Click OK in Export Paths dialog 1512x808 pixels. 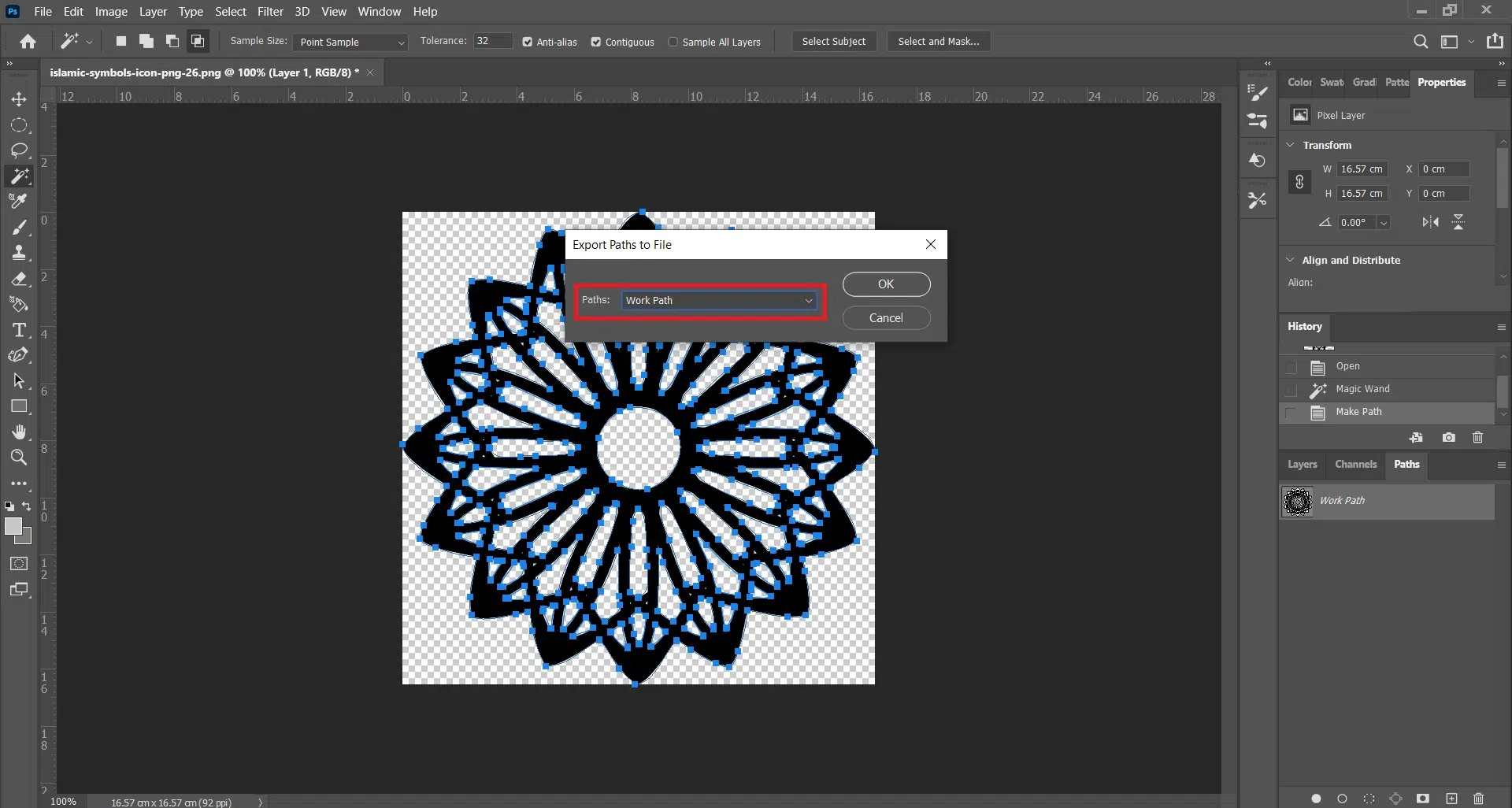[886, 284]
